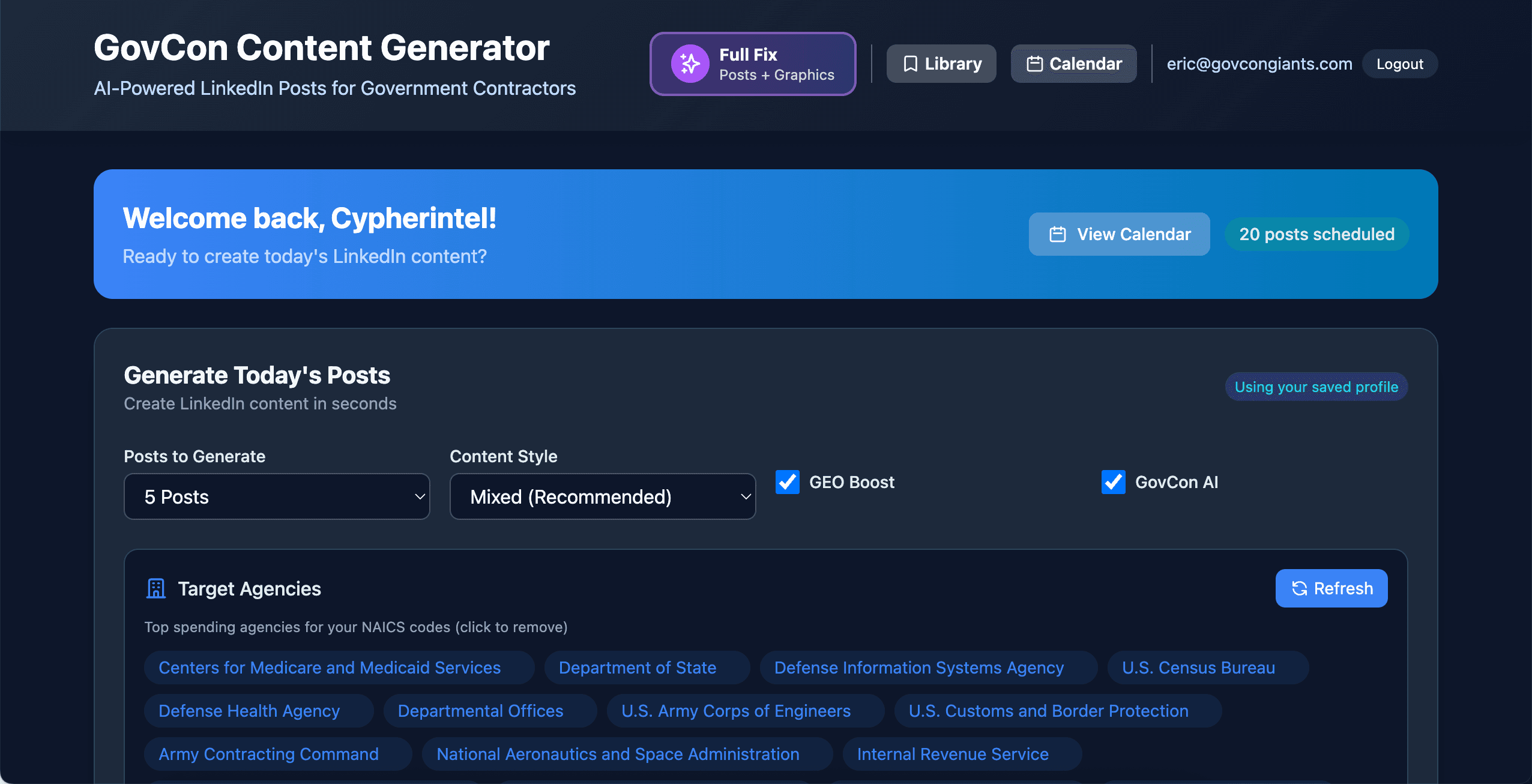Viewport: 1532px width, 784px height.
Task: Click the calendar icon in the top Calendar button
Action: 1036,63
